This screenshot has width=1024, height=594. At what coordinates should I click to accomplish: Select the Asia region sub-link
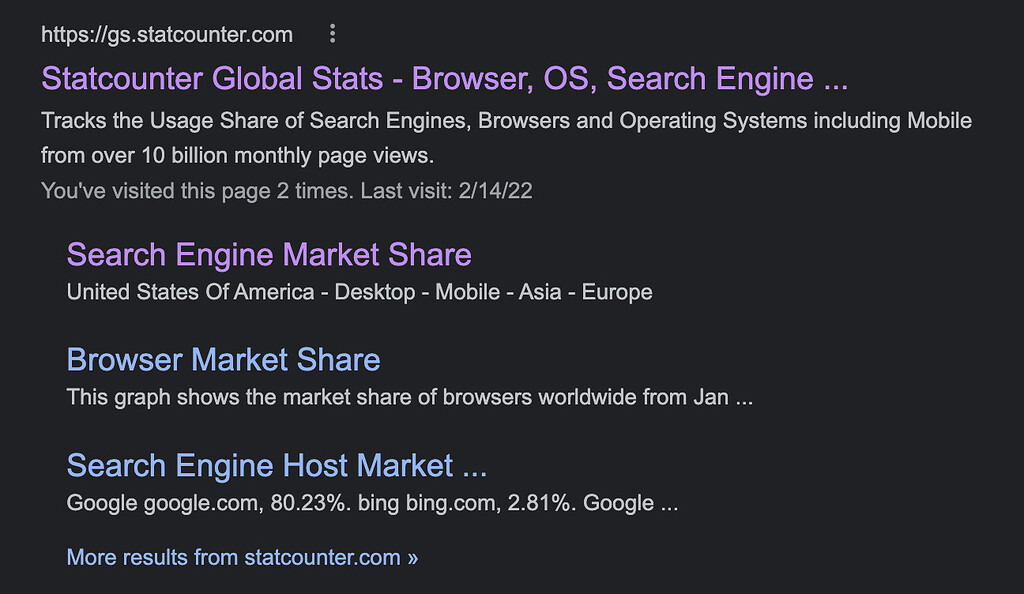[x=541, y=292]
